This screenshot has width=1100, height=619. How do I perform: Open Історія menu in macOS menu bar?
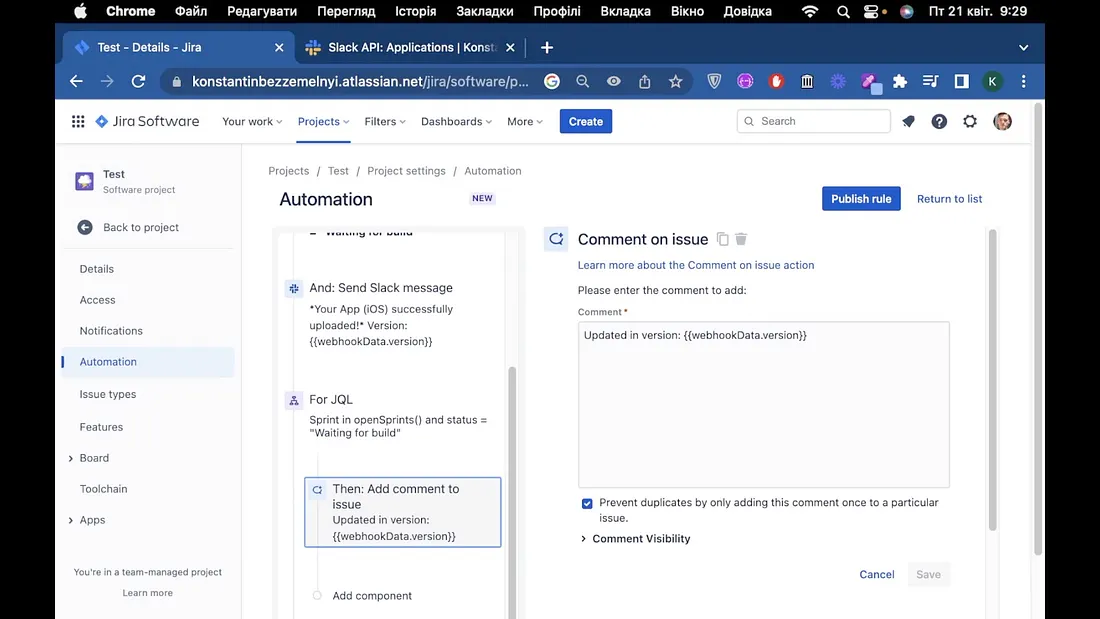pos(415,11)
